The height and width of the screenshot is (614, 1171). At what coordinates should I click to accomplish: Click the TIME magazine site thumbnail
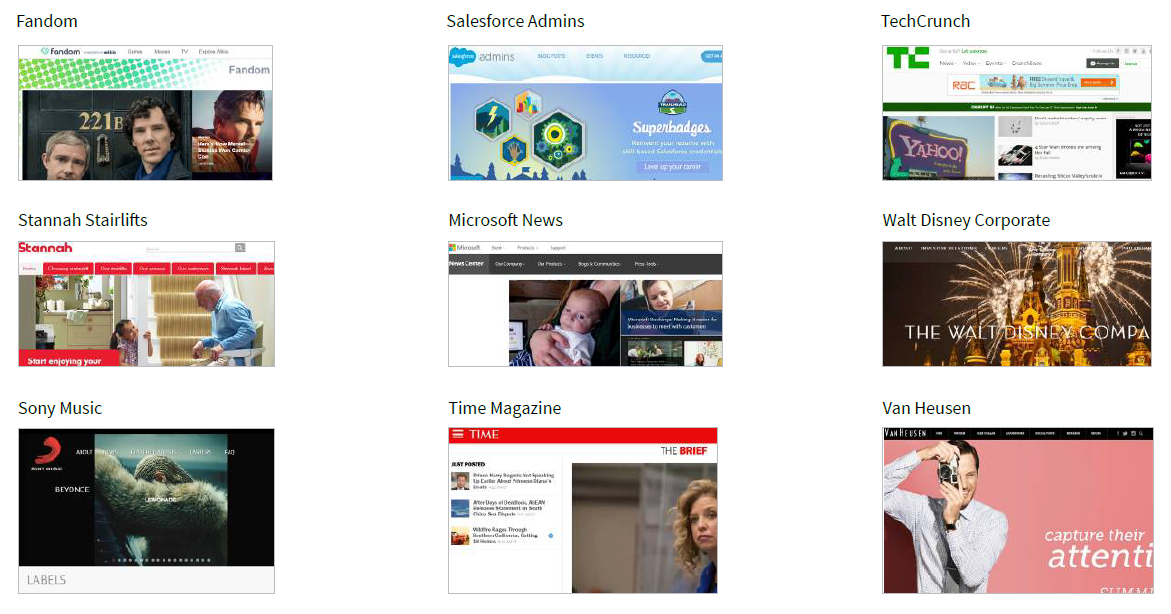pyautogui.click(x=583, y=511)
